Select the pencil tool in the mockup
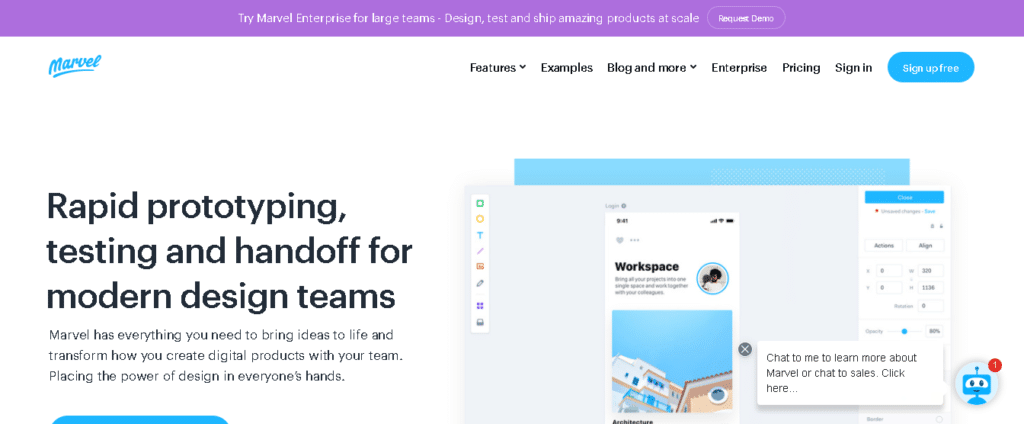The width and height of the screenshot is (1024, 424). [480, 283]
